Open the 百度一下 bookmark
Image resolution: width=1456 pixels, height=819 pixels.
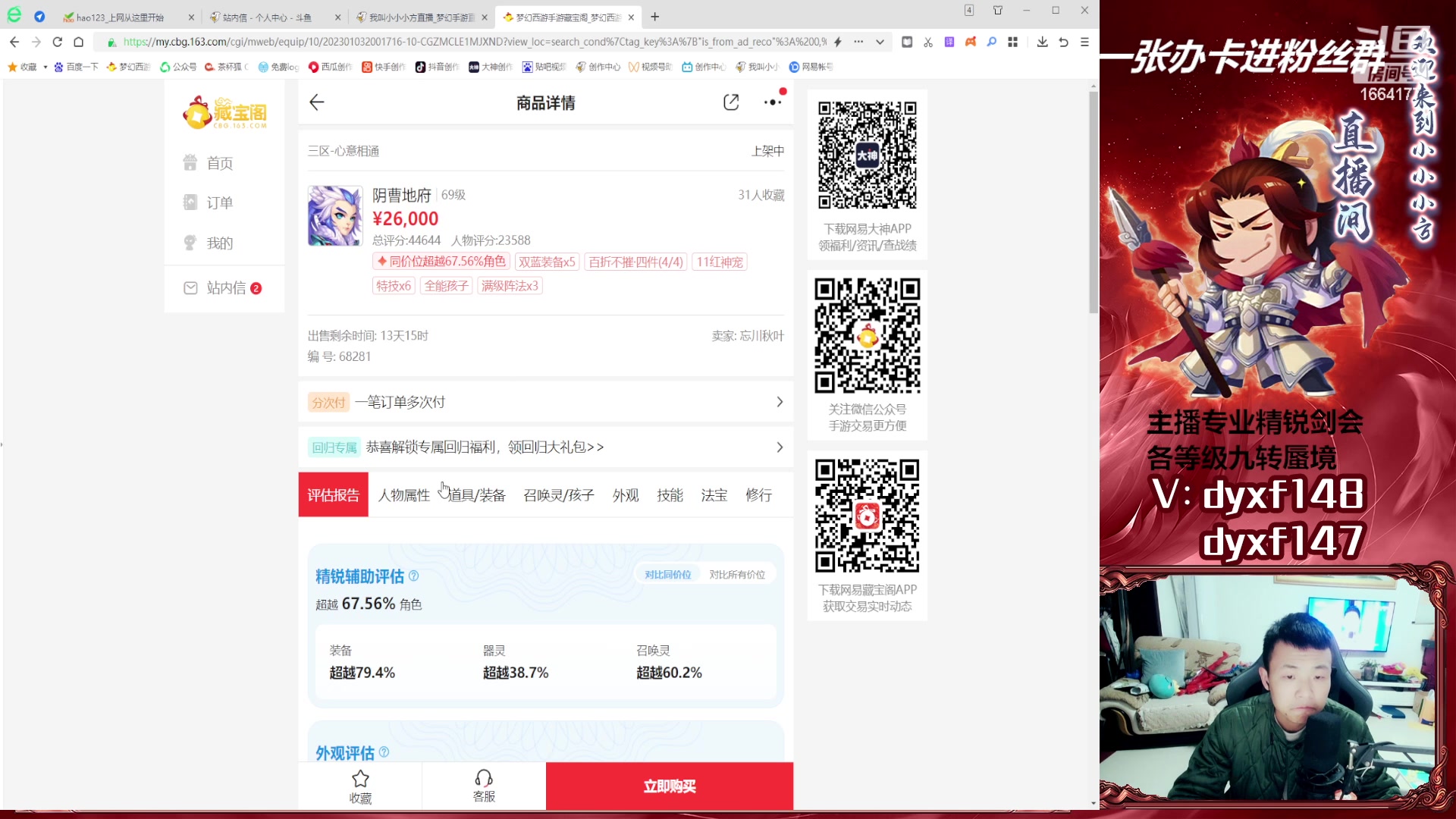(x=76, y=67)
